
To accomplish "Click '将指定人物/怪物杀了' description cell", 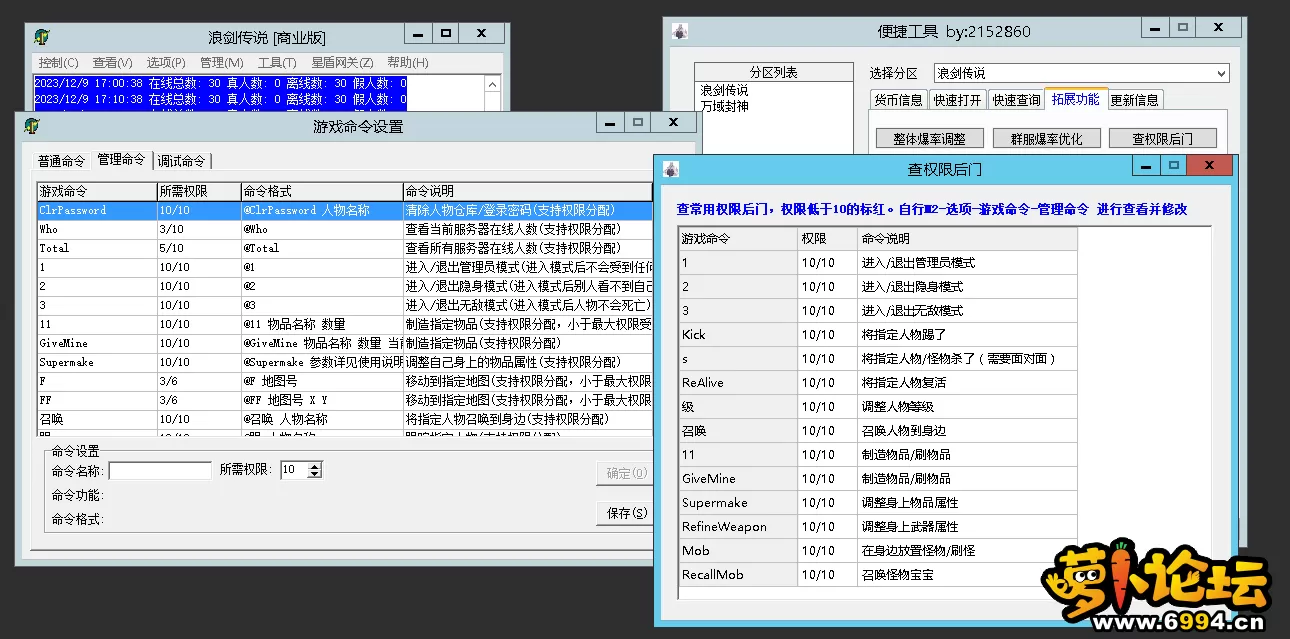I will tap(967, 359).
